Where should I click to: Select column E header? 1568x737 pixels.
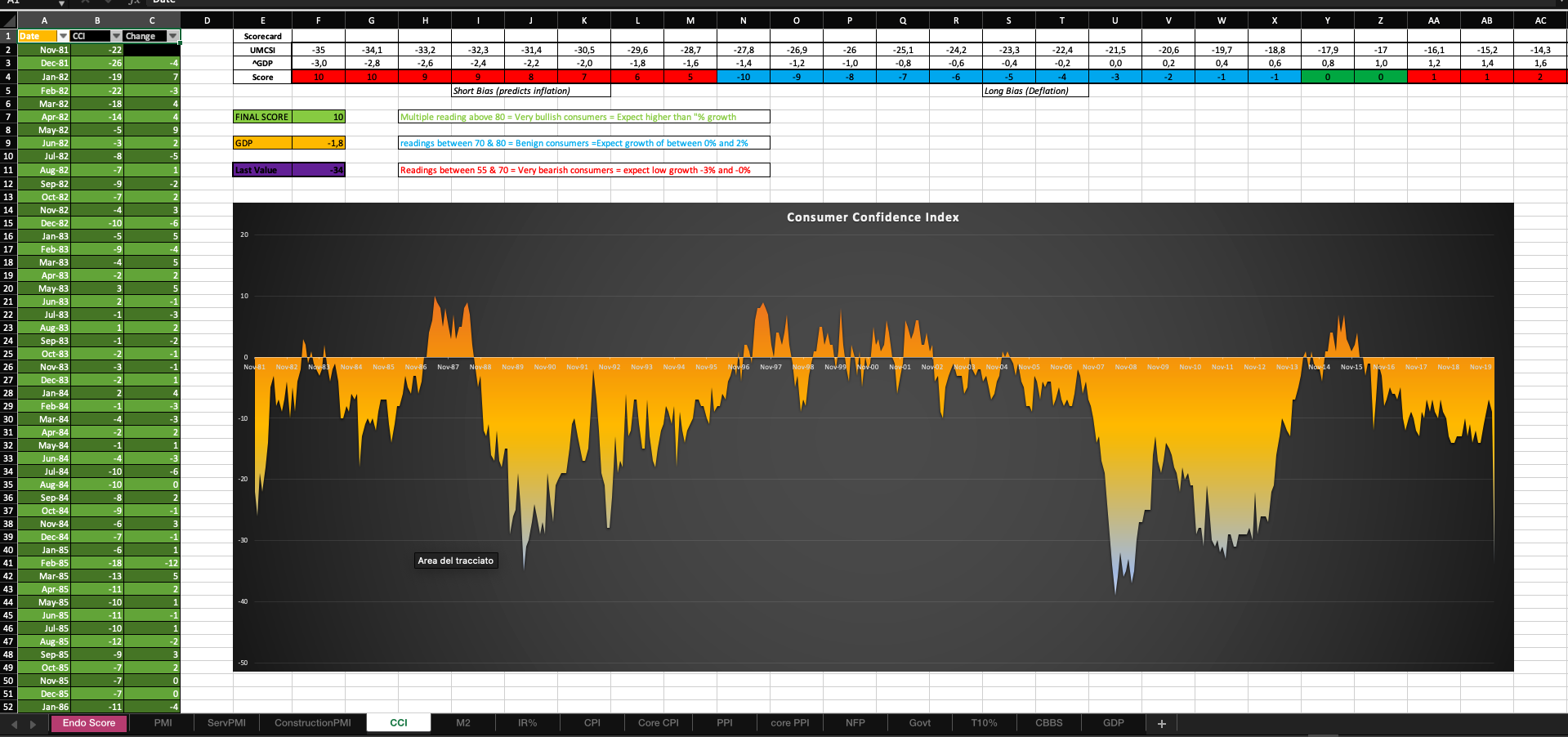pyautogui.click(x=262, y=20)
